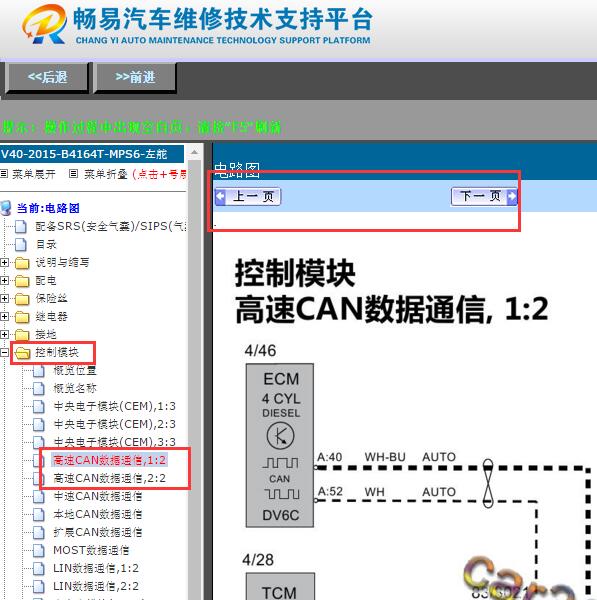Image resolution: width=597 pixels, height=600 pixels.
Task: Click document icon beside 目录
Action: click(21, 245)
